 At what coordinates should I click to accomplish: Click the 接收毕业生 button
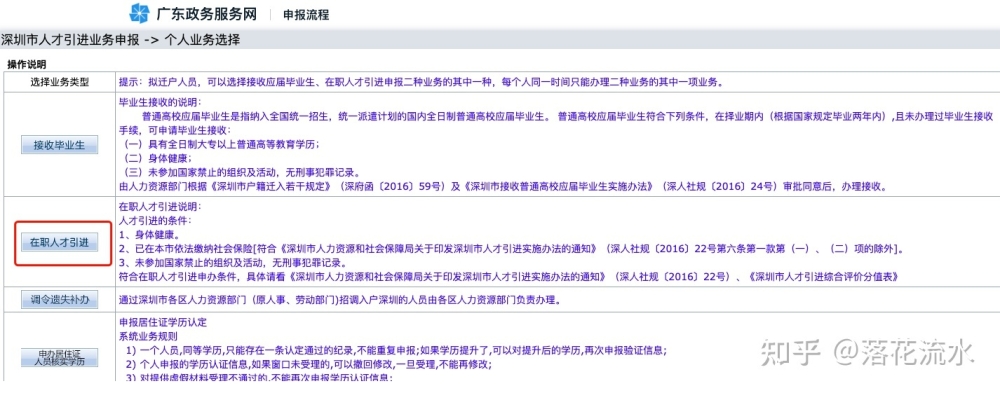point(59,145)
